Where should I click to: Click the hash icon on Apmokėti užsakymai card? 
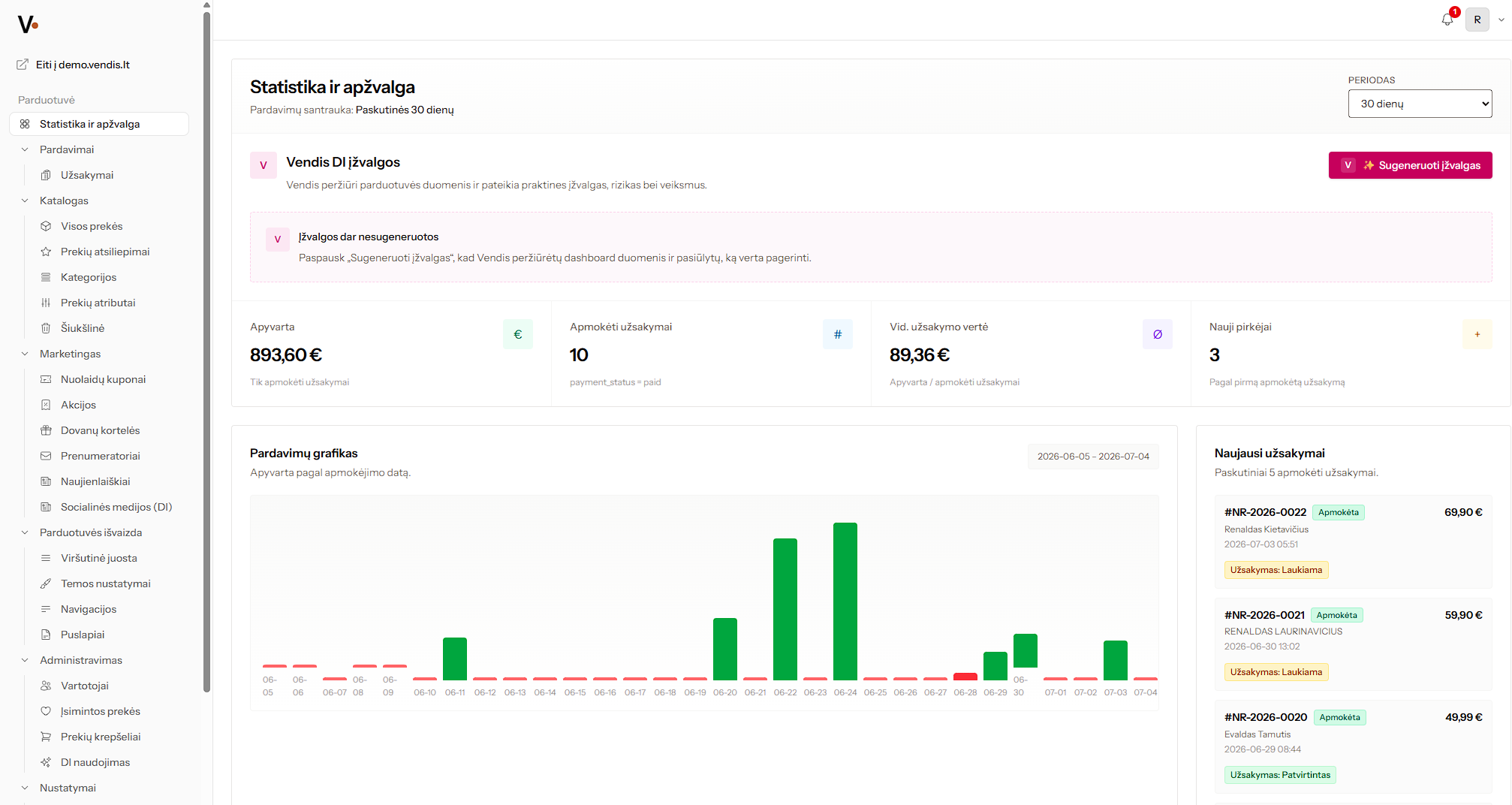pyautogui.click(x=838, y=334)
